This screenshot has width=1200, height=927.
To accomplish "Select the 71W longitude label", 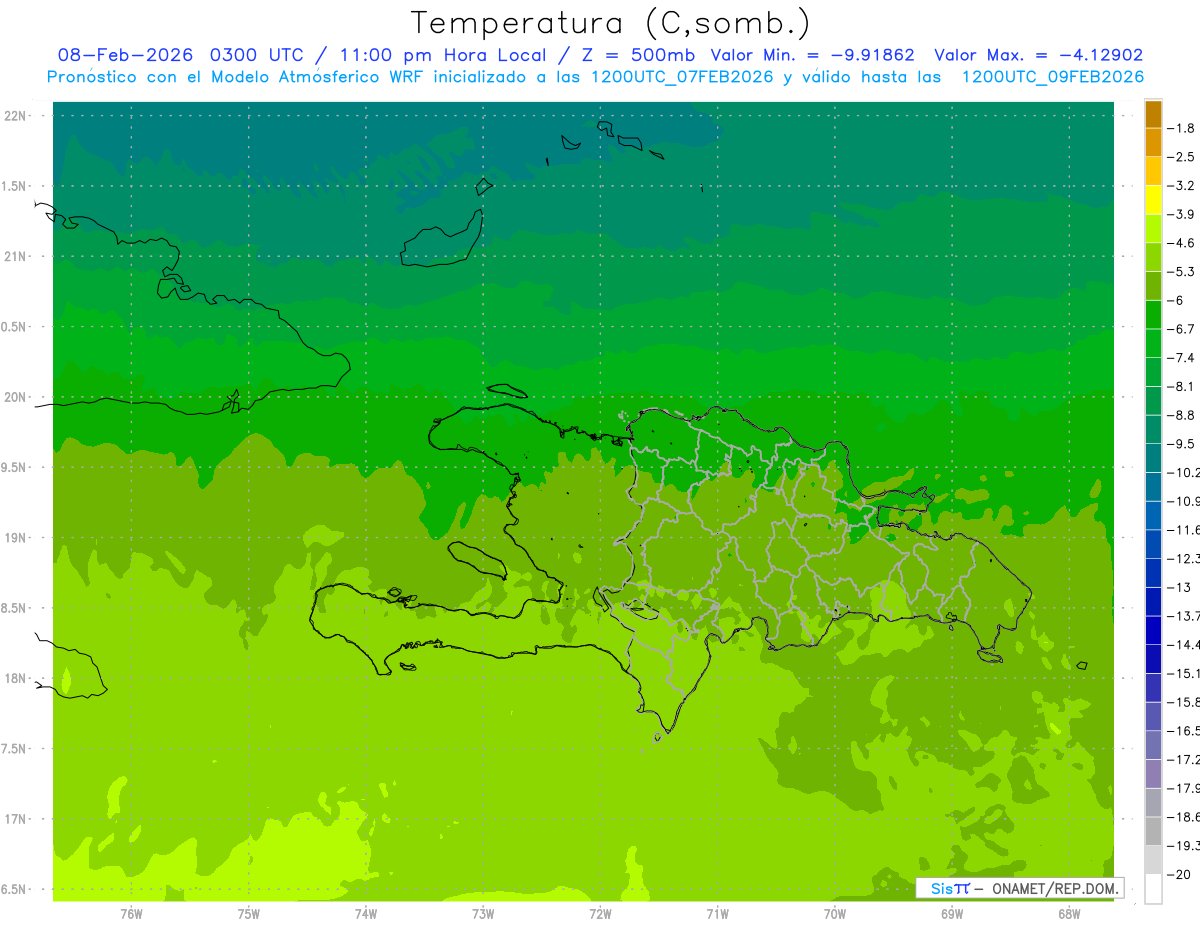I will tap(717, 914).
